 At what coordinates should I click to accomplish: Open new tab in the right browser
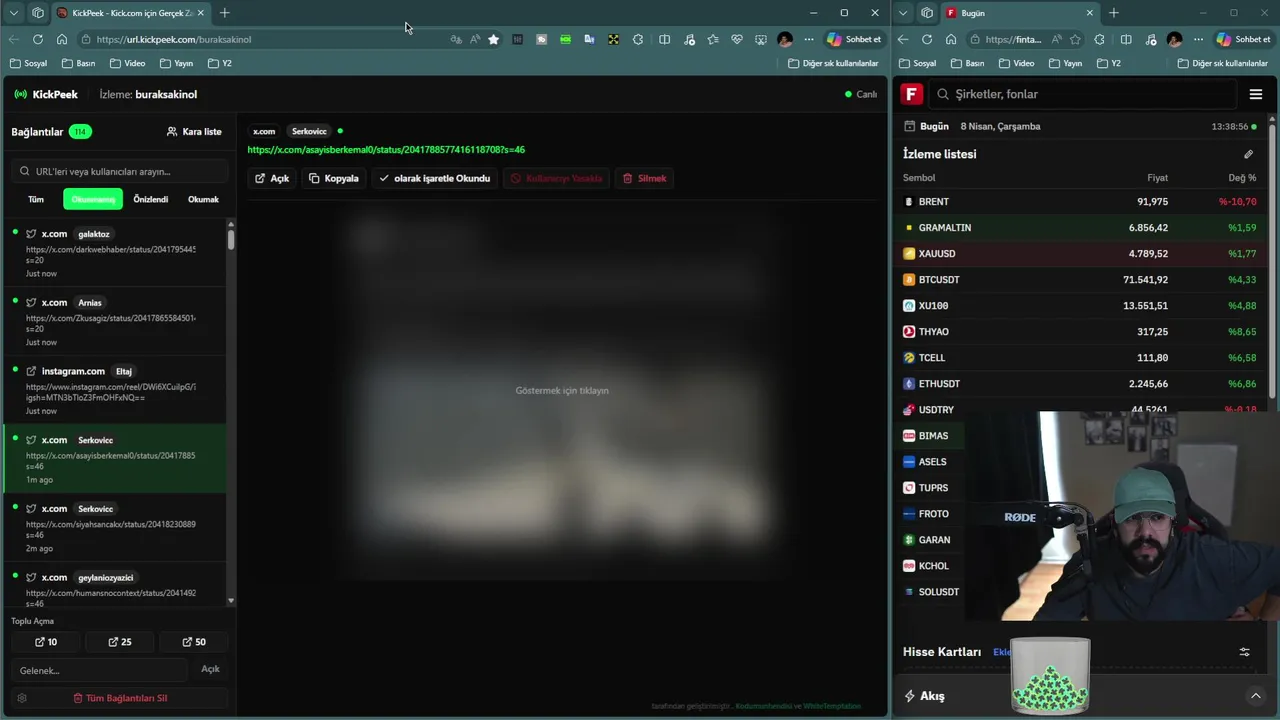[x=1113, y=13]
